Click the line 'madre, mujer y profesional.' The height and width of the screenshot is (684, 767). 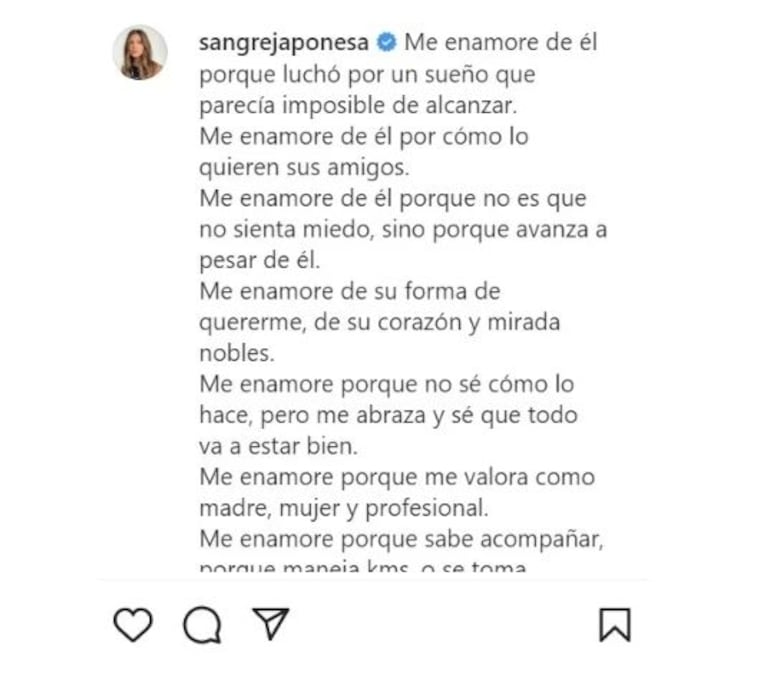tap(344, 508)
